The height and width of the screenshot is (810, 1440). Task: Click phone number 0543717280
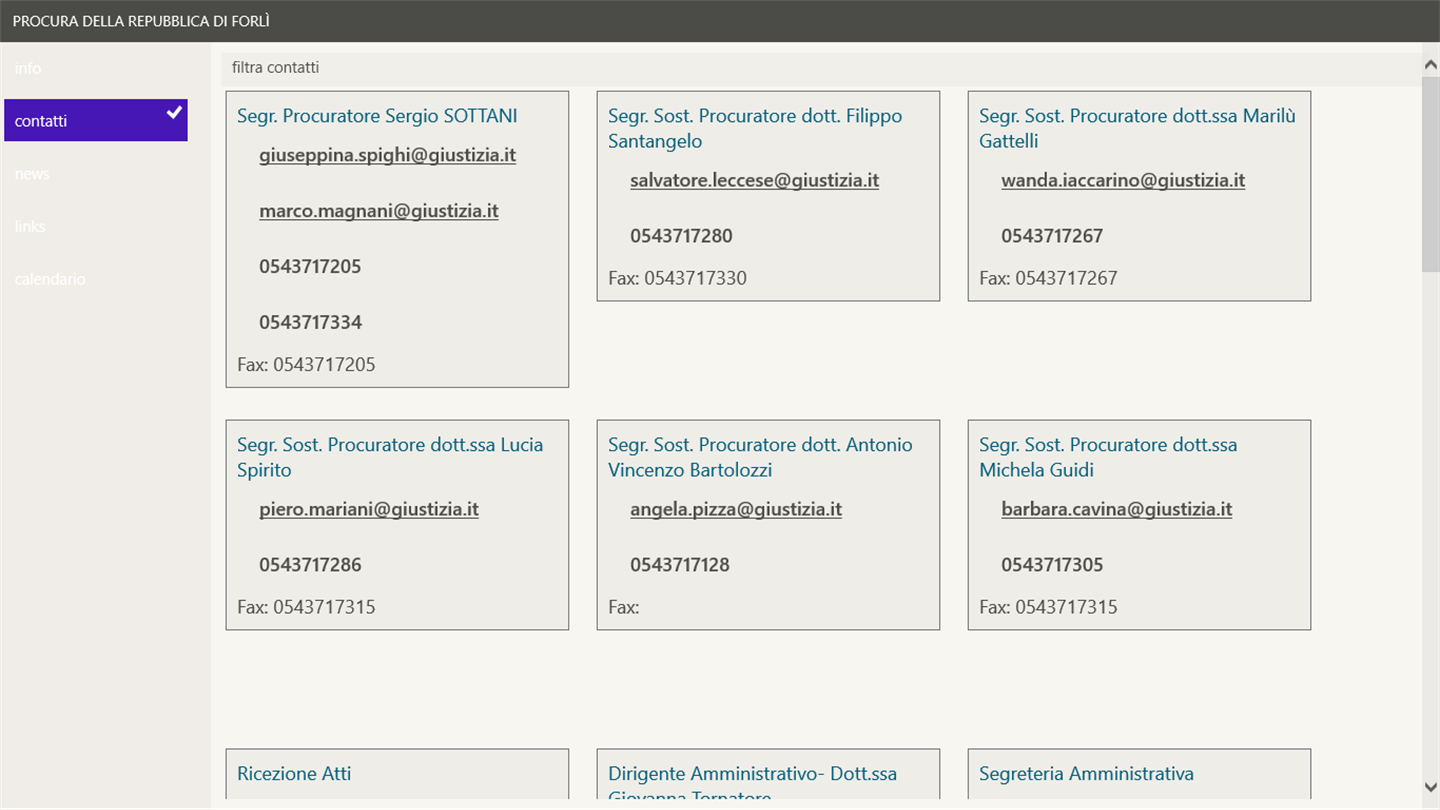point(681,237)
